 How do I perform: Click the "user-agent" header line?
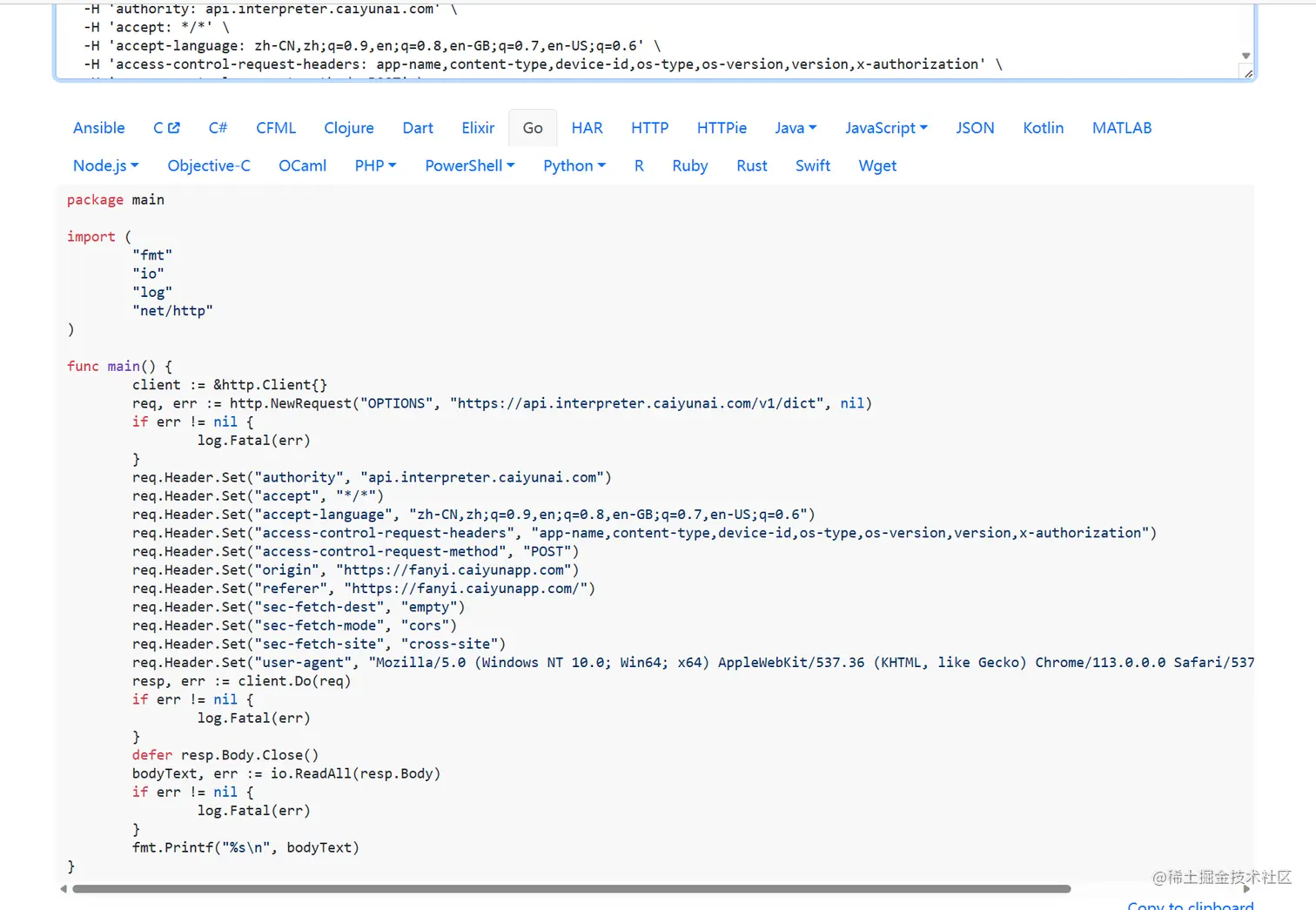click(x=693, y=663)
